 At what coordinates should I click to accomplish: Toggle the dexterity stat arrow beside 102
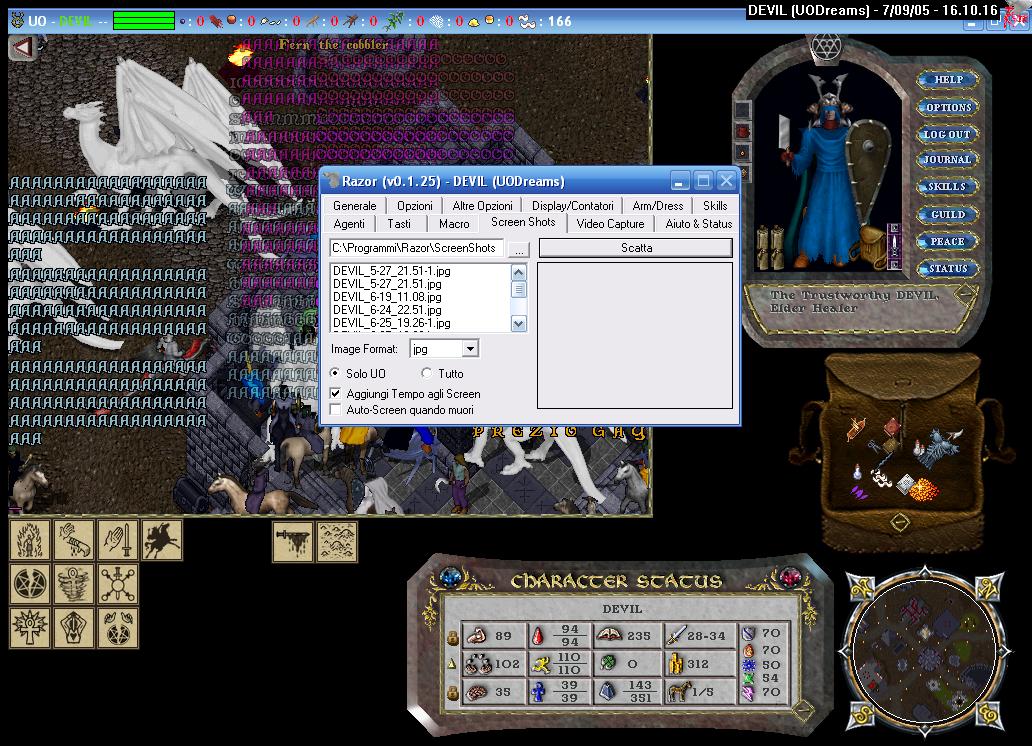click(x=452, y=664)
